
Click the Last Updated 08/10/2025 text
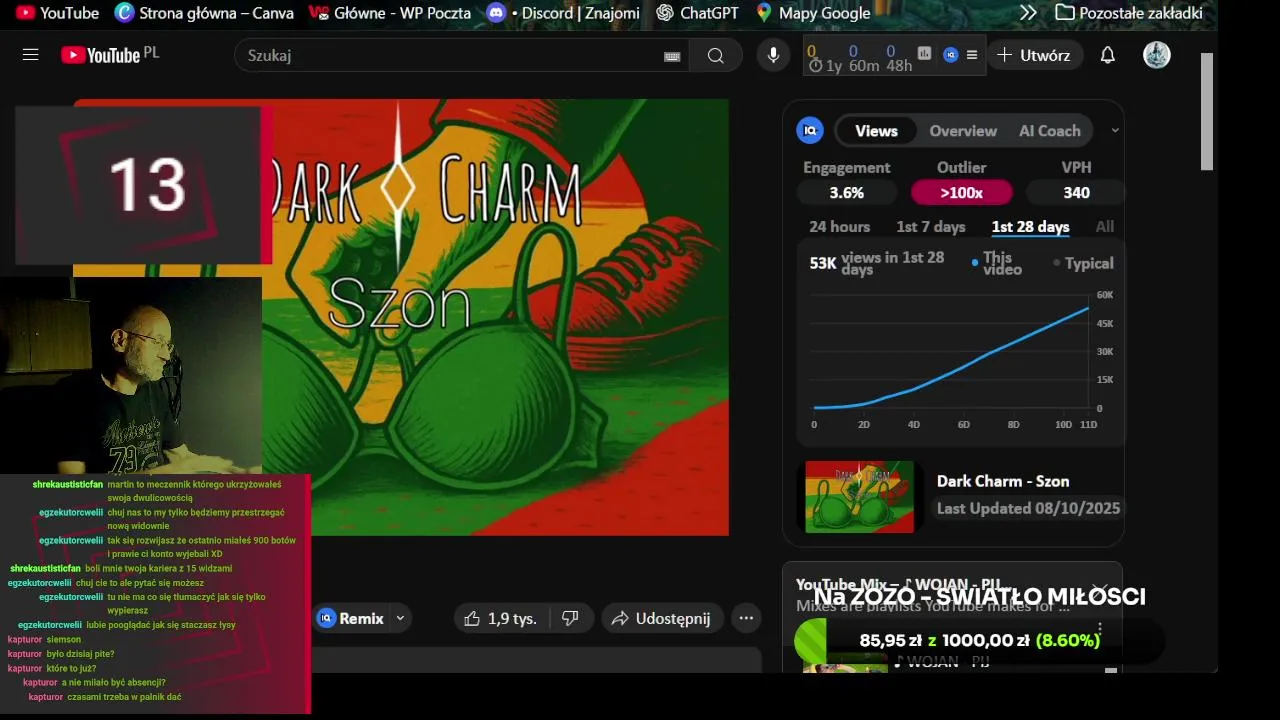(1028, 508)
